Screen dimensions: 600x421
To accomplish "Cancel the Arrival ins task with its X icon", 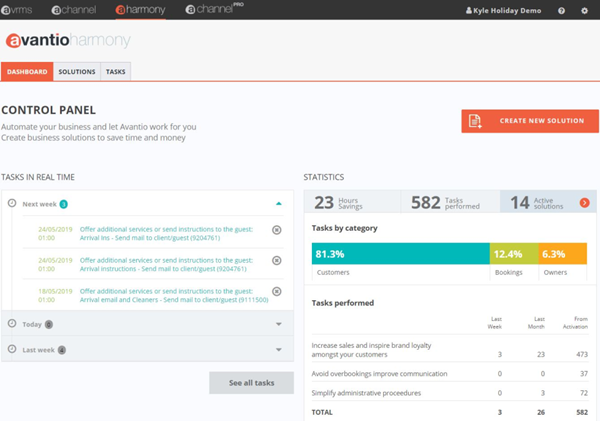I will click(277, 230).
